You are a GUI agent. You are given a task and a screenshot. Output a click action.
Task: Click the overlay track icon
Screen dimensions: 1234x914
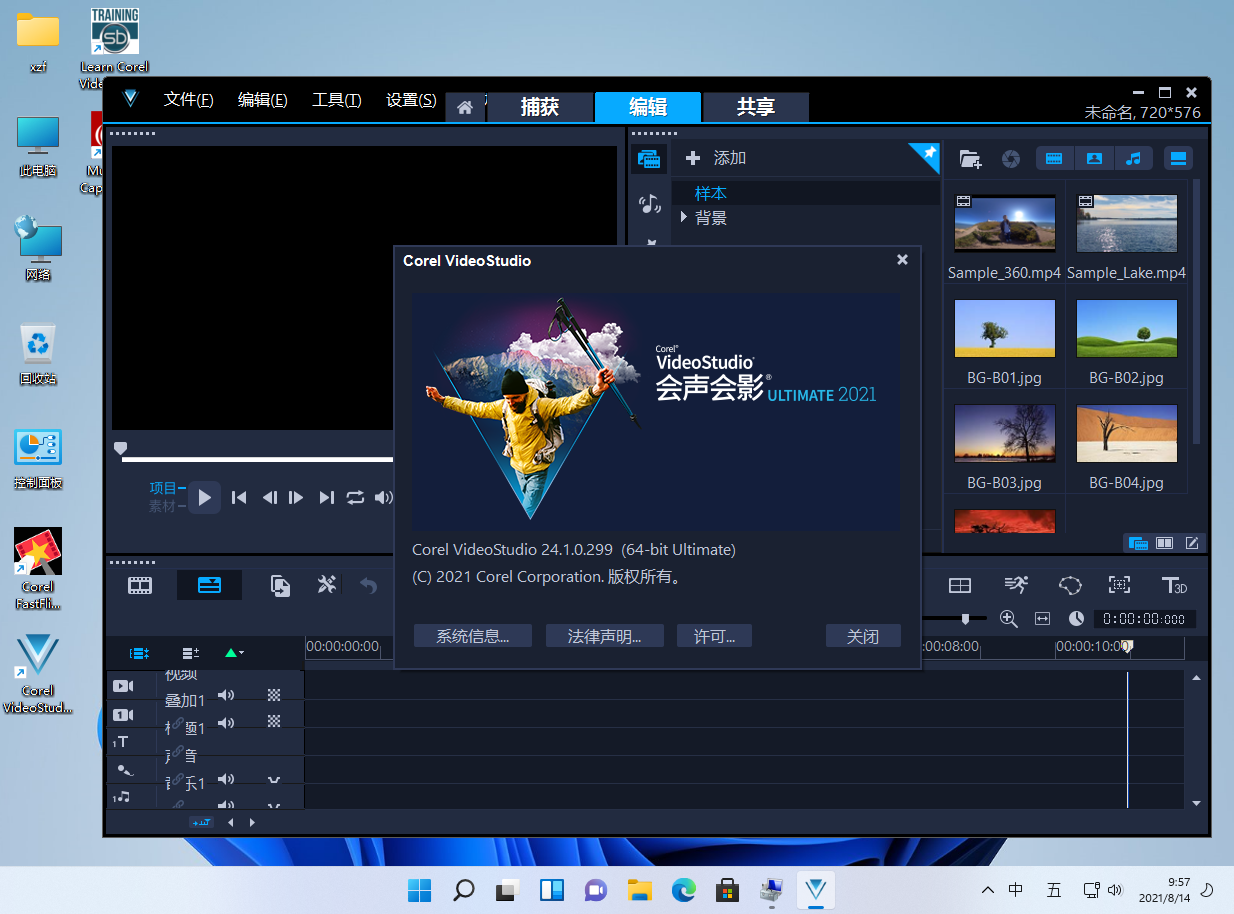[123, 714]
